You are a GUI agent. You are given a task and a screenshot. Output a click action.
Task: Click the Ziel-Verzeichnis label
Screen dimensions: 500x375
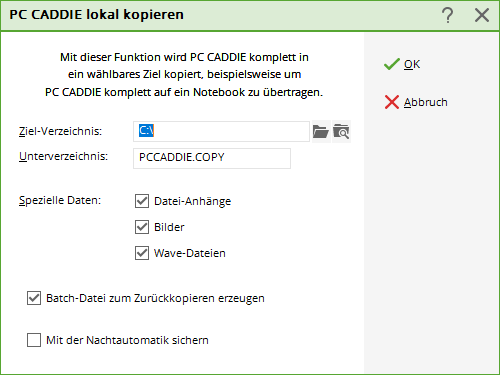coord(60,131)
